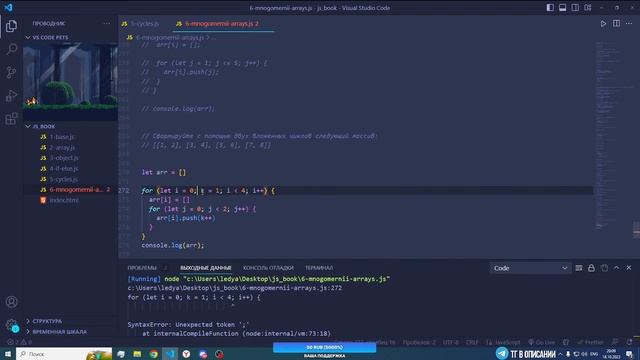This screenshot has width=640, height=360.
Task: Click the error file path link in output
Action: pyautogui.click(x=235, y=288)
